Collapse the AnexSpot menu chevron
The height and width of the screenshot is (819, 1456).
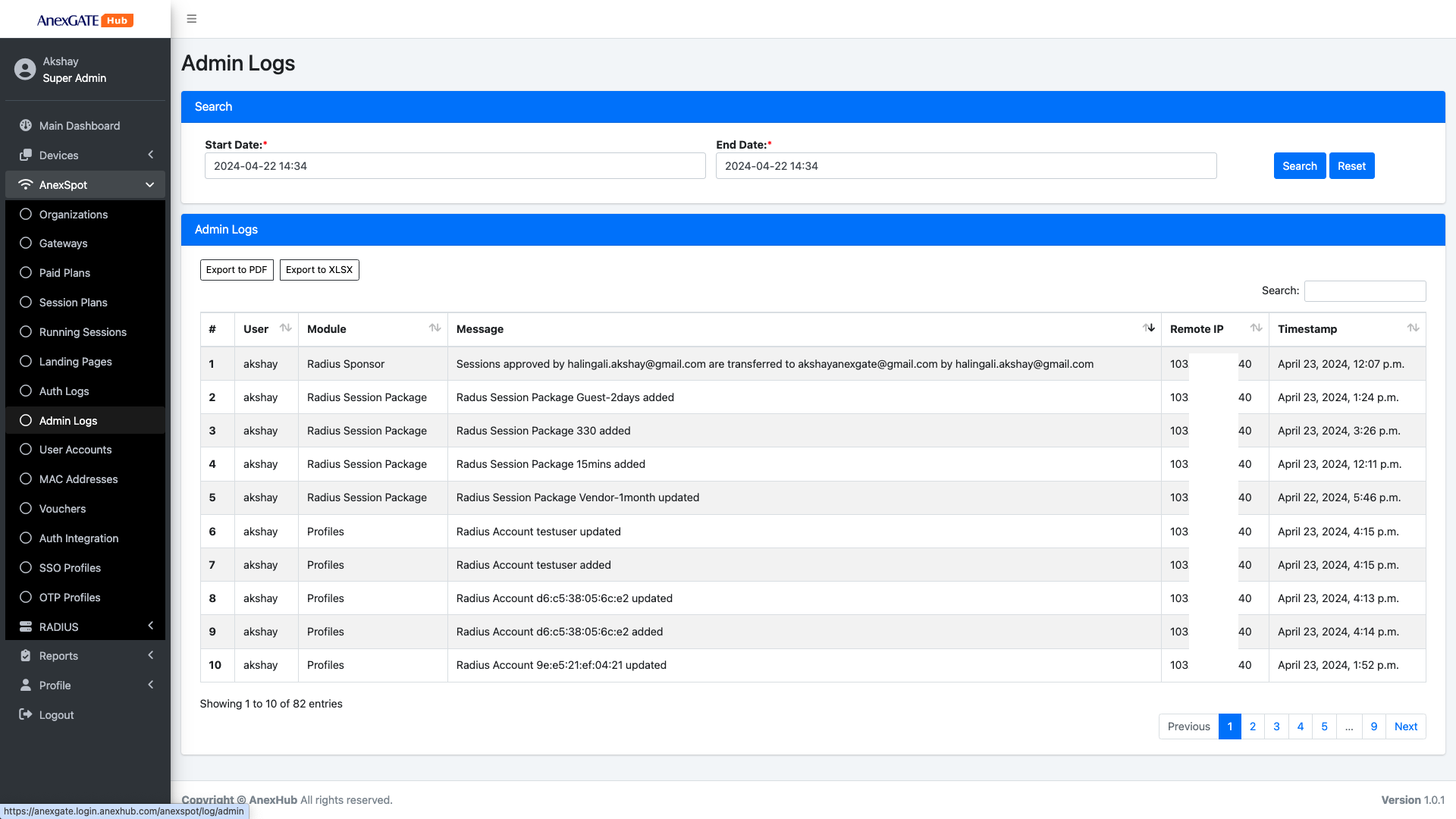coord(150,185)
